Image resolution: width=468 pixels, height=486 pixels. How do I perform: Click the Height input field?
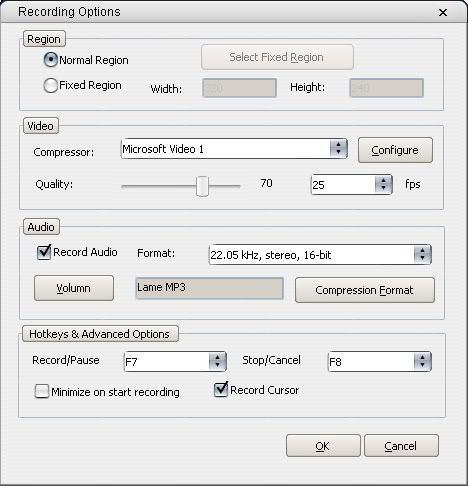(386, 88)
